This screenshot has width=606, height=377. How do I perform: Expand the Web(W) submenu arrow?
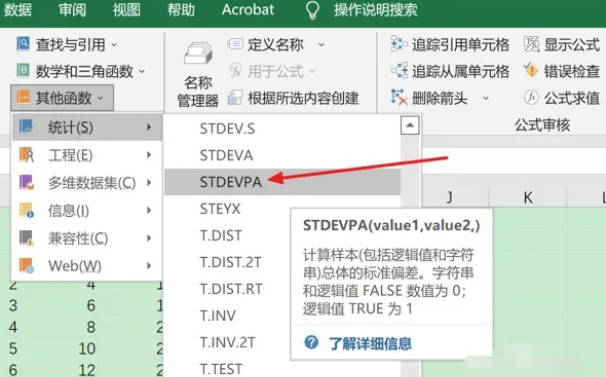[149, 266]
